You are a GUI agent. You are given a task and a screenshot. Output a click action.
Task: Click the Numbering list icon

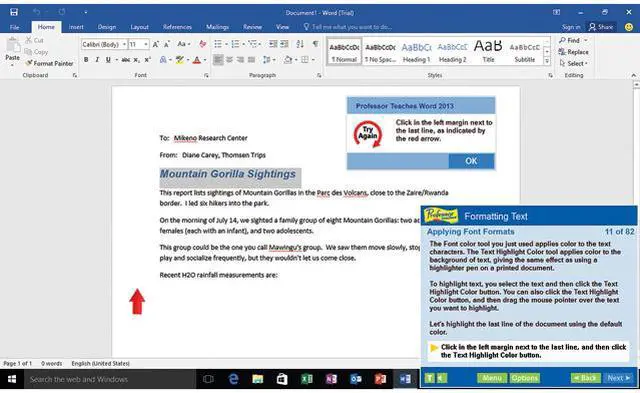(x=236, y=44)
